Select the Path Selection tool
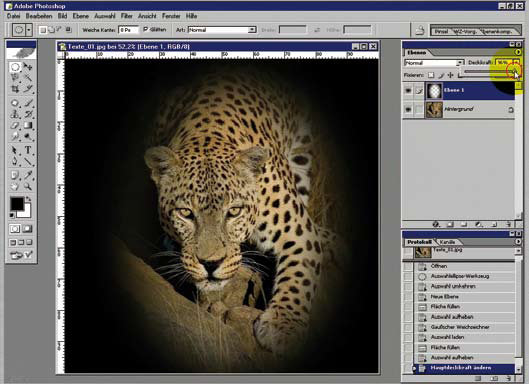The image size is (529, 384). (15, 150)
